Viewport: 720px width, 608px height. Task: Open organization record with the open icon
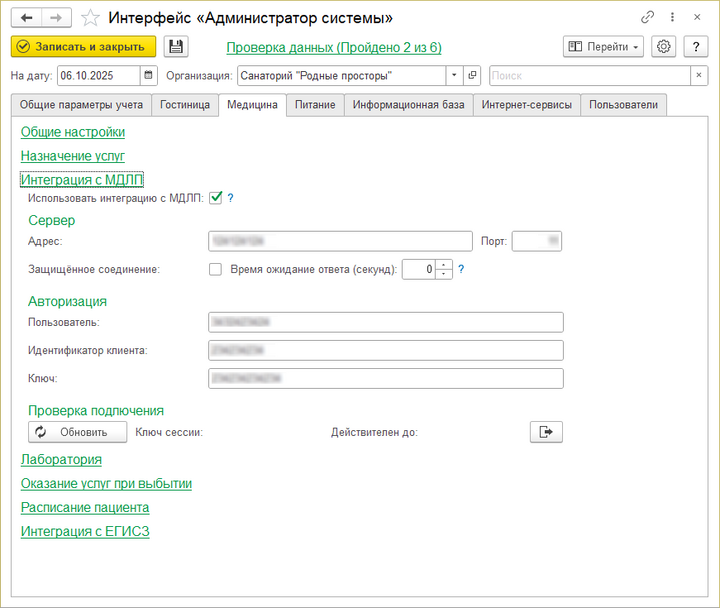tap(473, 75)
